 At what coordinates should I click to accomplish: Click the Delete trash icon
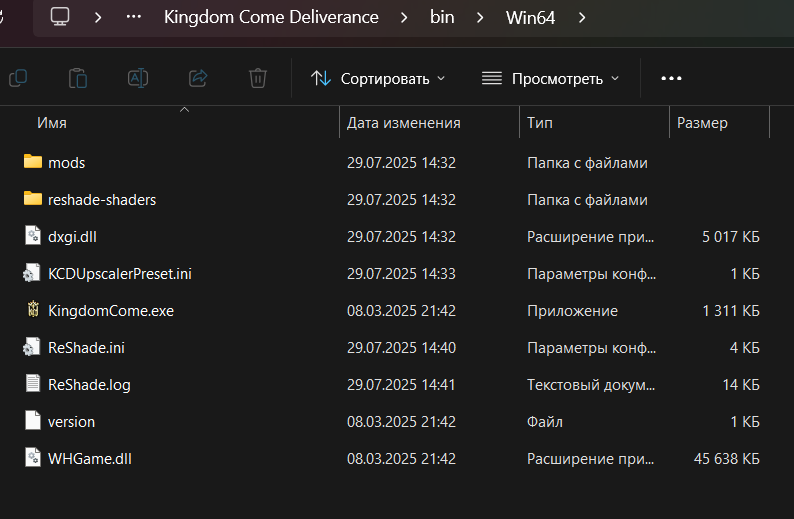pyautogui.click(x=258, y=78)
